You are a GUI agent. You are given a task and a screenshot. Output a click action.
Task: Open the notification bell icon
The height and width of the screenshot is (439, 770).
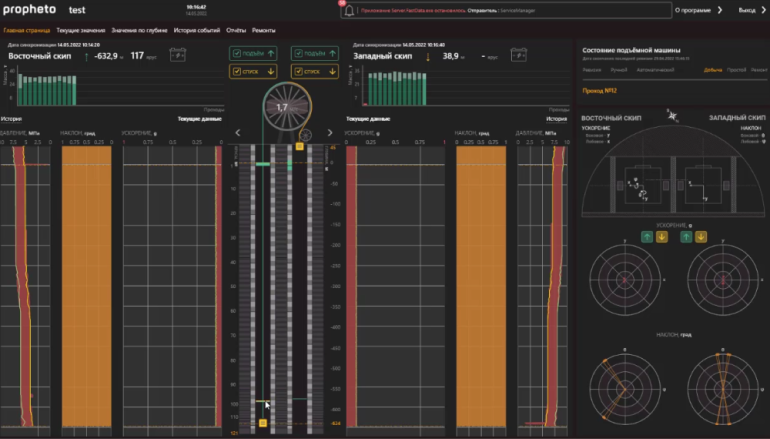point(349,10)
